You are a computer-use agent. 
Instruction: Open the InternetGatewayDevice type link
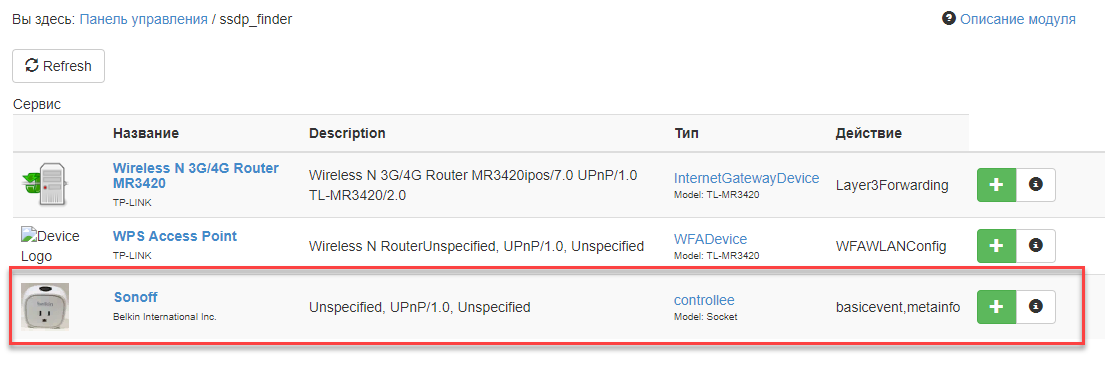[746, 178]
